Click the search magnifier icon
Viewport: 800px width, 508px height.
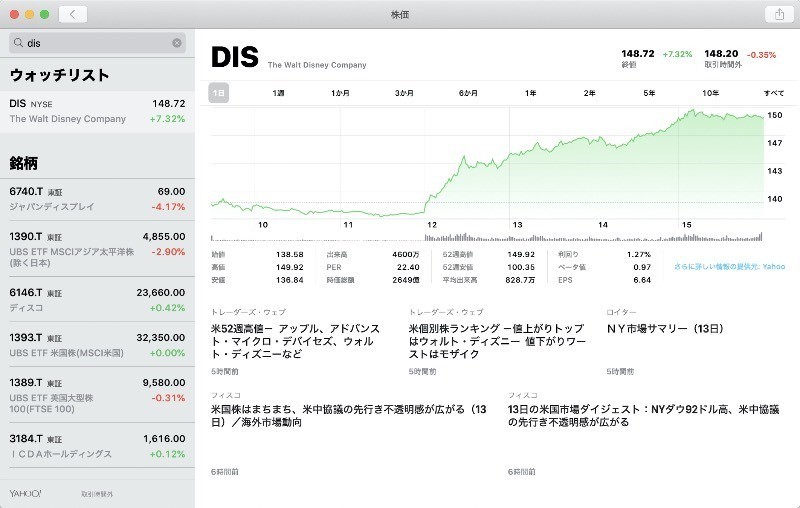[18, 43]
